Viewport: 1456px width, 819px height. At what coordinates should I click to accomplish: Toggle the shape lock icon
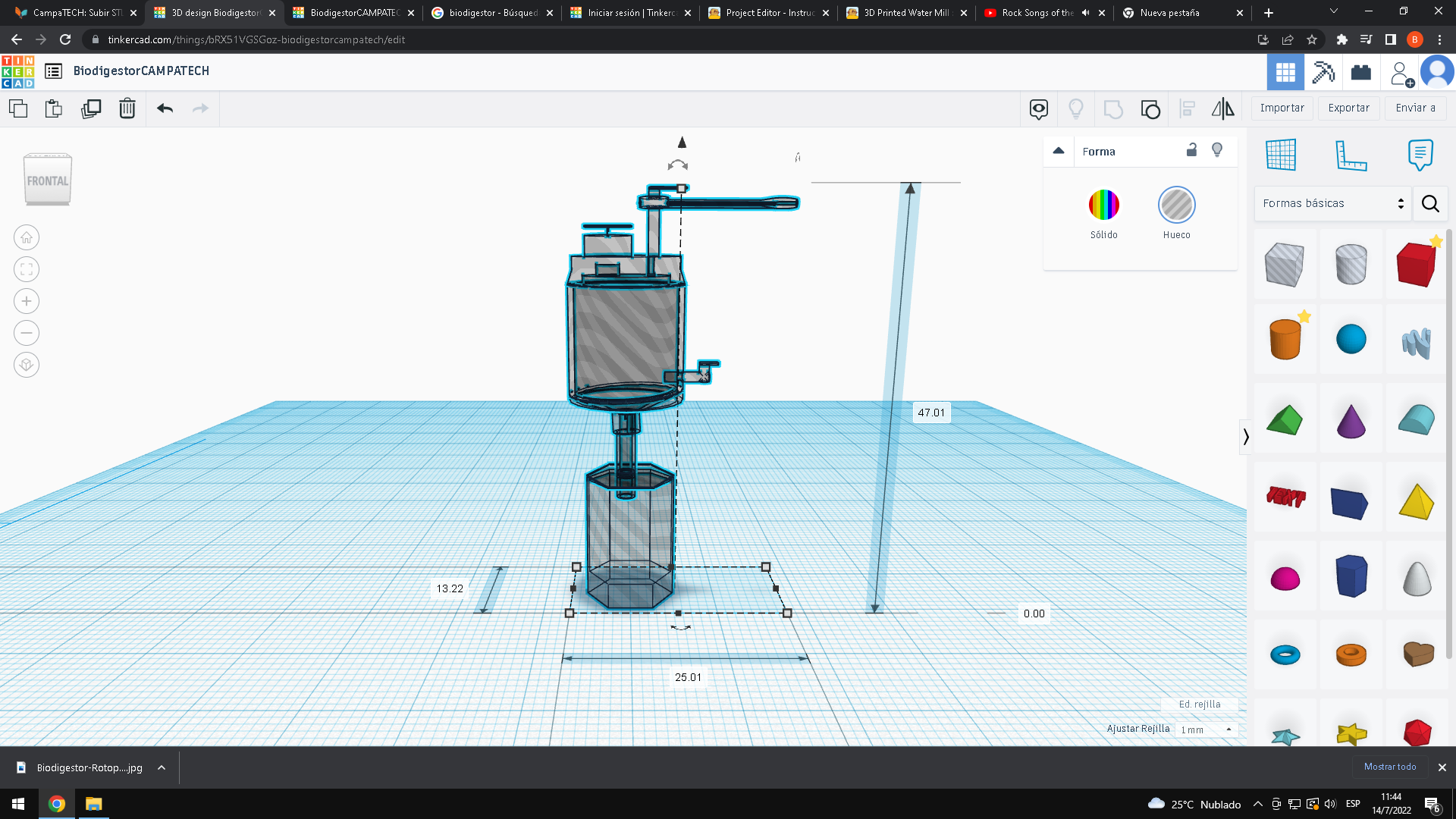[x=1191, y=150]
